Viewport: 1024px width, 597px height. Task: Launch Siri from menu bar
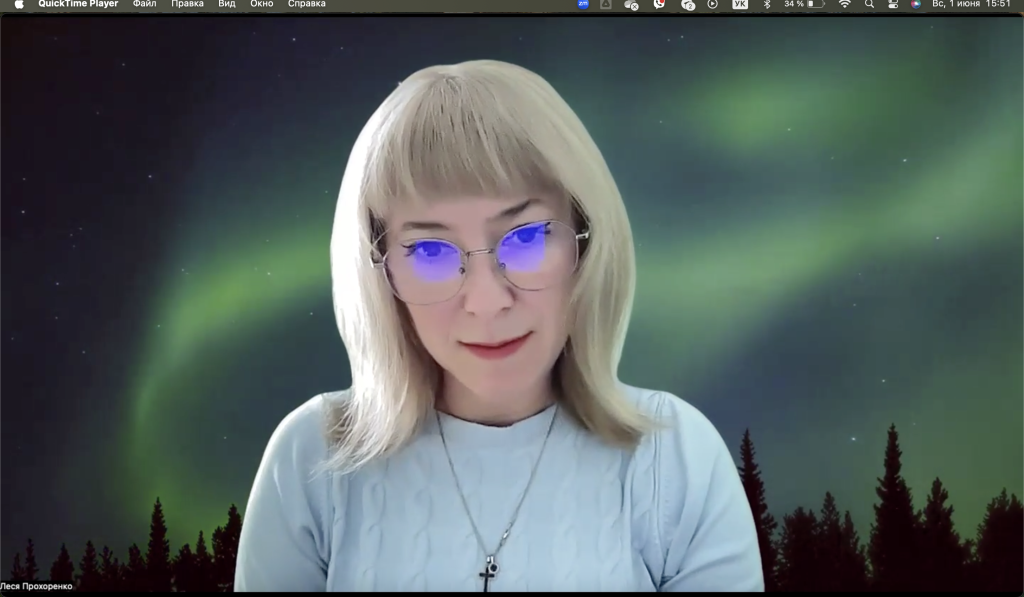click(916, 4)
